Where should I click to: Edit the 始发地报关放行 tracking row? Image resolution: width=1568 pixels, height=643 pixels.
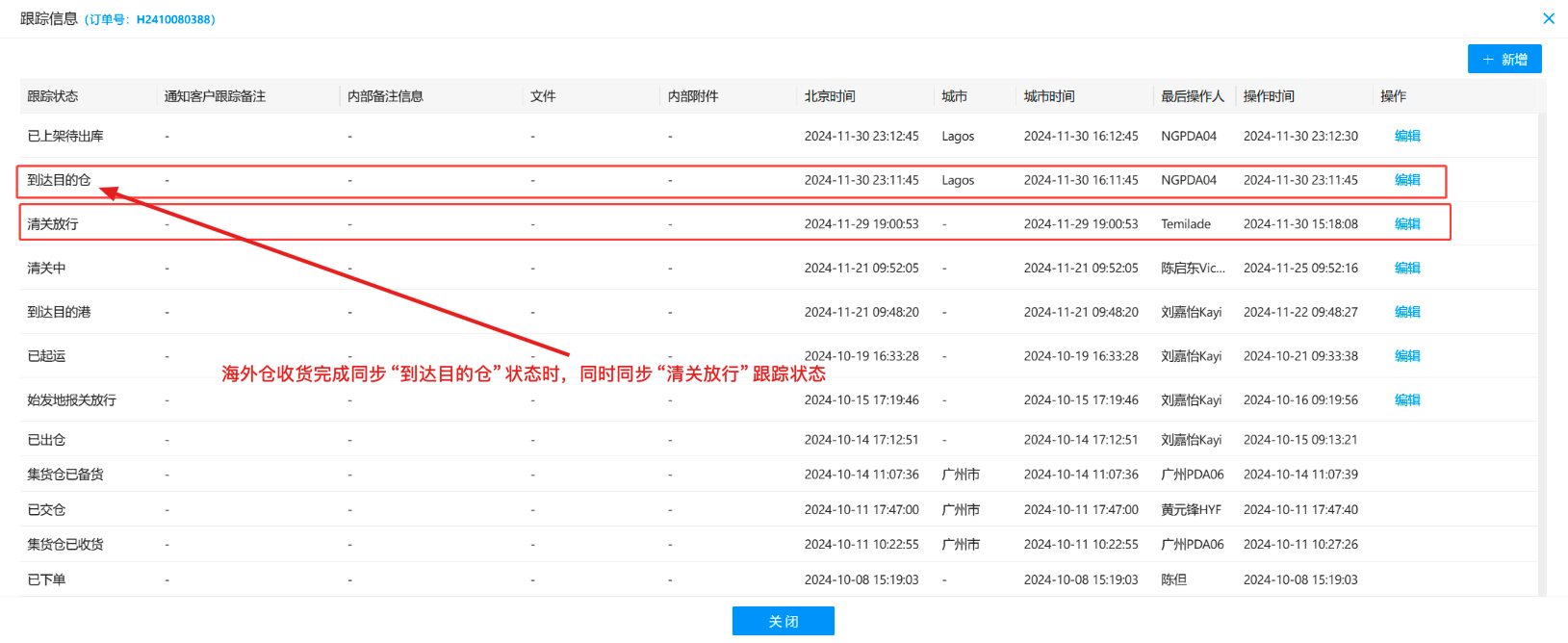pos(1407,400)
